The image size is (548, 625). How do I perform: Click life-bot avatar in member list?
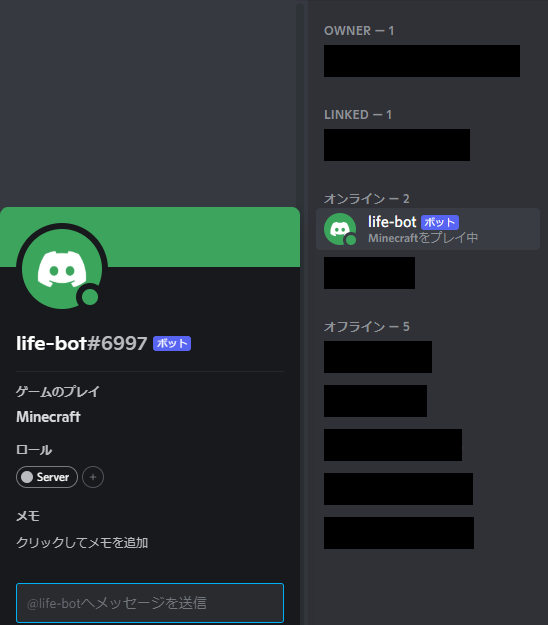(340, 229)
